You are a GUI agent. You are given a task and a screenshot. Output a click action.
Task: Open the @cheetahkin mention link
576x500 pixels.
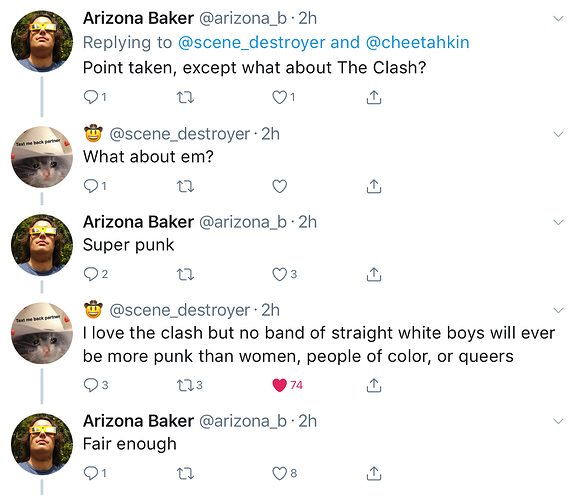(418, 43)
